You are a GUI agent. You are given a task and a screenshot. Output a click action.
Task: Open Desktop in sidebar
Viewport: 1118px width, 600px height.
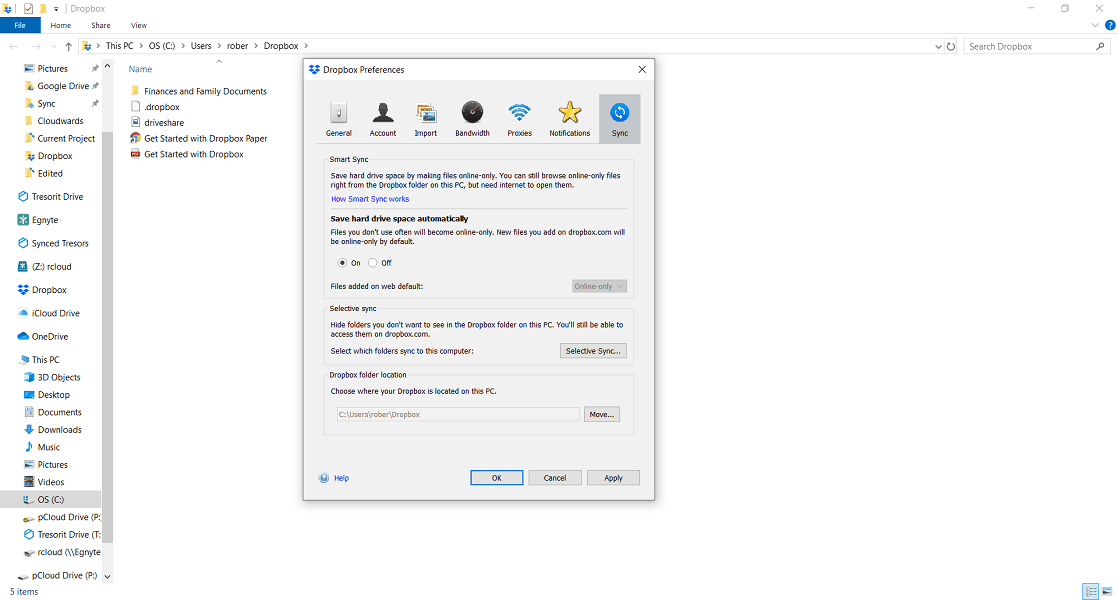pos(53,395)
